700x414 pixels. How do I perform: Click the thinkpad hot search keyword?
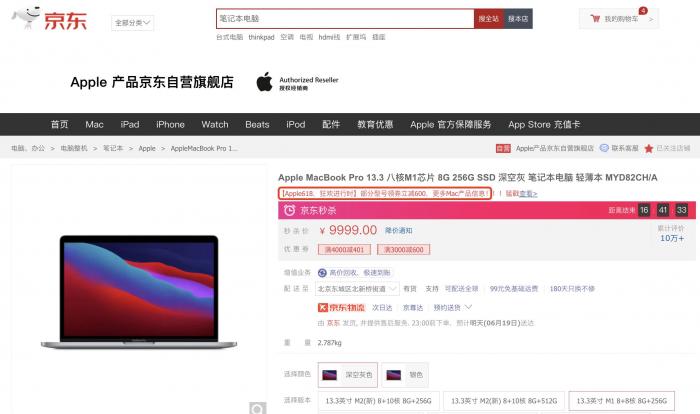tap(262, 37)
